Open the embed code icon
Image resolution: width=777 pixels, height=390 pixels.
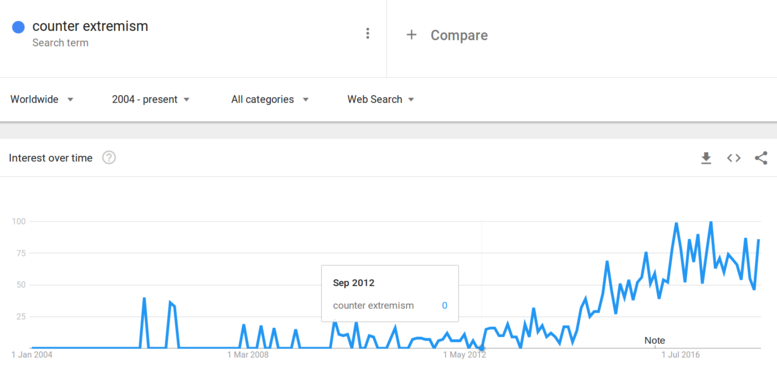point(733,158)
